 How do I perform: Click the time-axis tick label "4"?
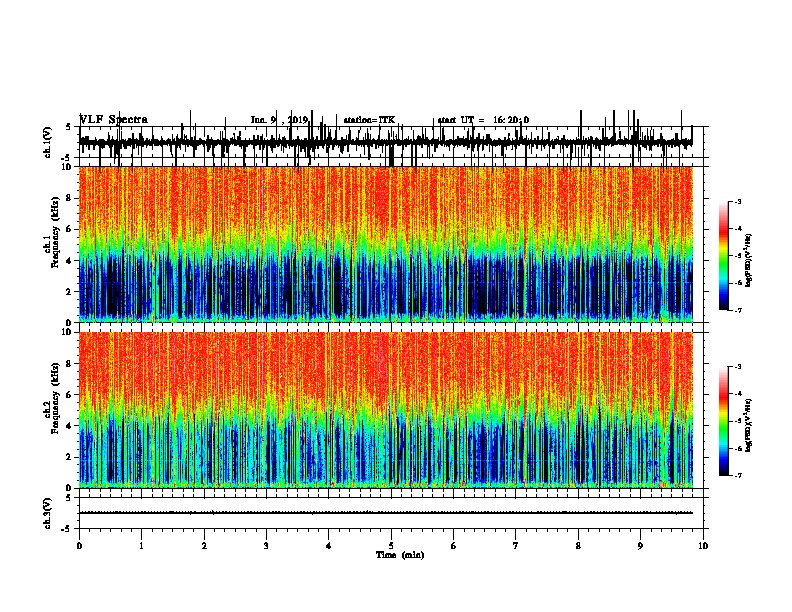click(329, 546)
